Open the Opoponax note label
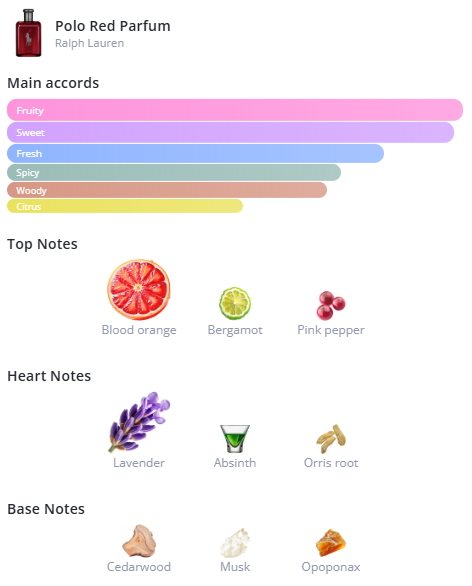The height and width of the screenshot is (586, 472). pos(331,567)
